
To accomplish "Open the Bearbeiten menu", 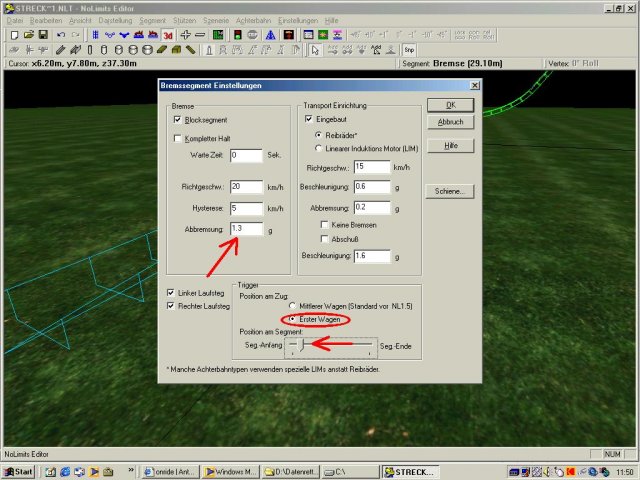I will pyautogui.click(x=46, y=20).
